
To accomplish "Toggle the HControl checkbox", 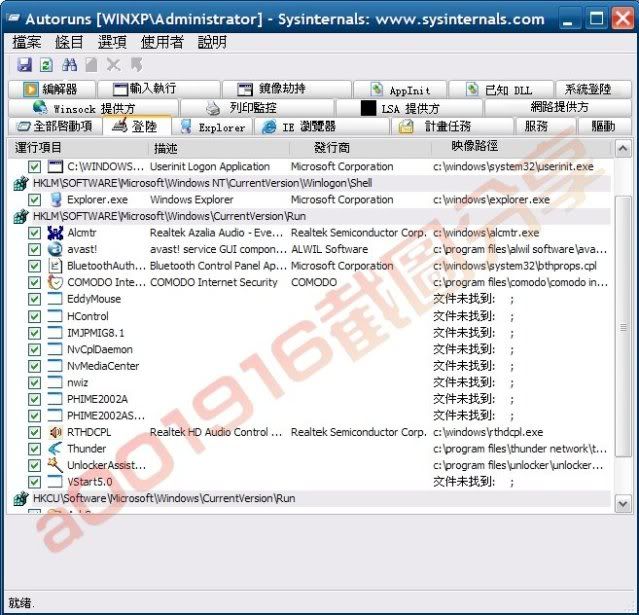I will 35,316.
